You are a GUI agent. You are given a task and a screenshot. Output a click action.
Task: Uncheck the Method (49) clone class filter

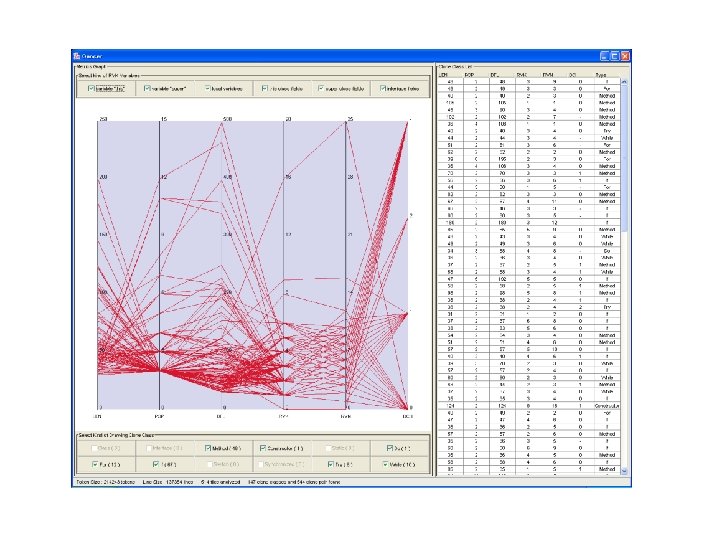coord(208,448)
